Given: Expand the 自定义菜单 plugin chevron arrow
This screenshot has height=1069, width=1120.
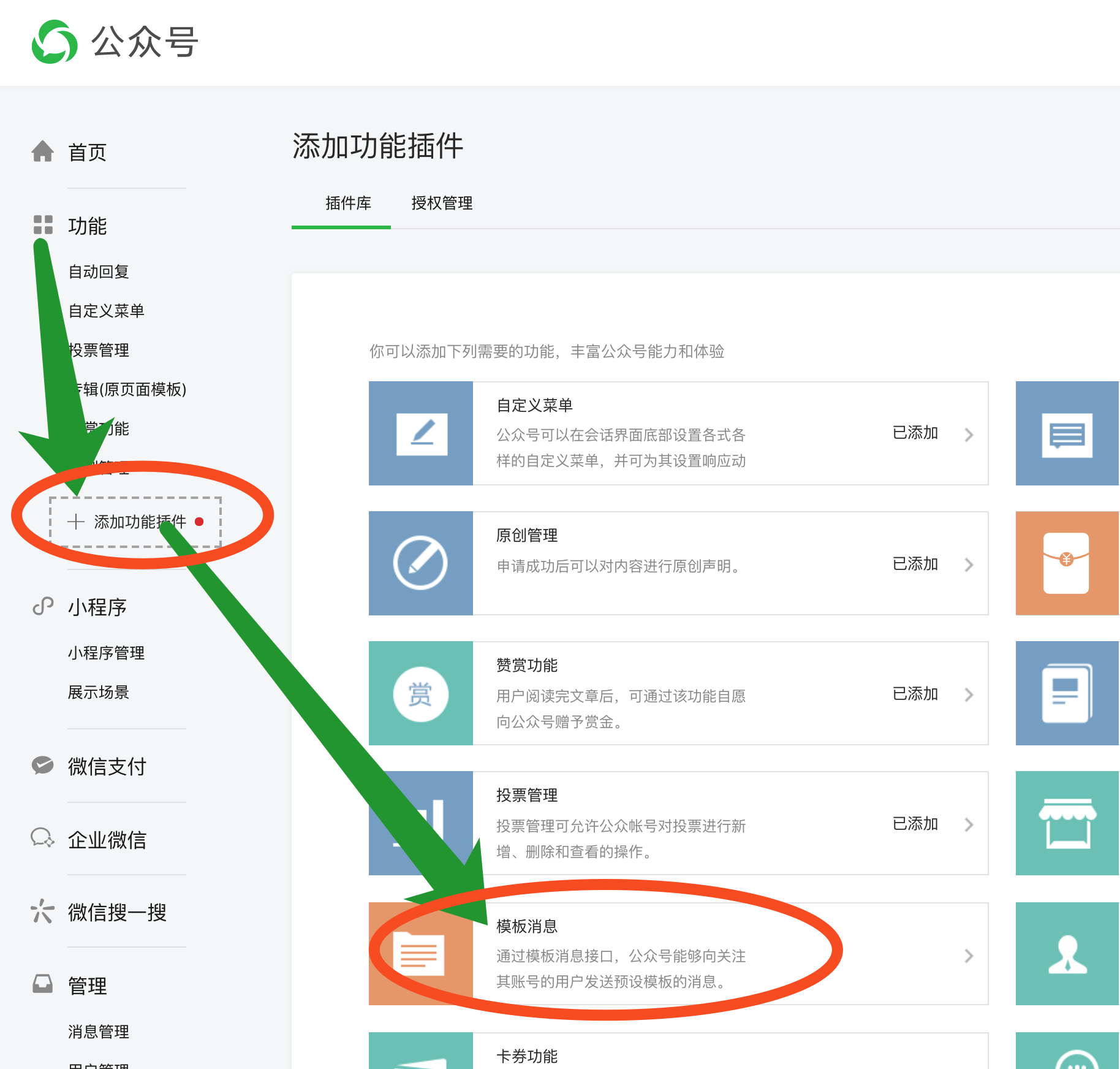Looking at the screenshot, I should pos(969,435).
